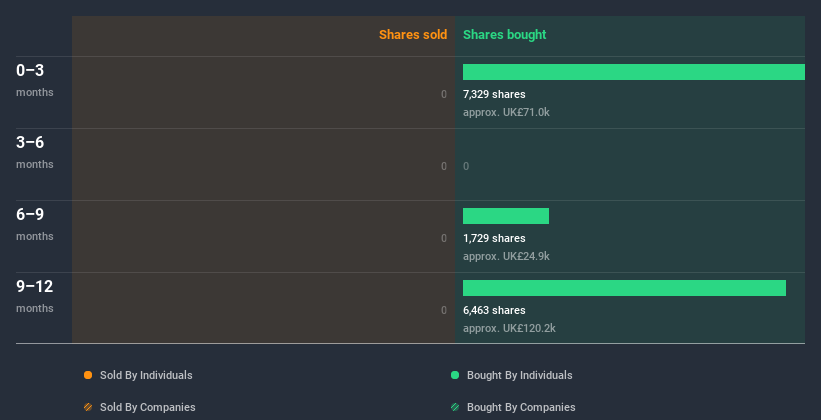Select the approx. UK£24.9k value
The height and width of the screenshot is (420, 821).
tap(506, 256)
